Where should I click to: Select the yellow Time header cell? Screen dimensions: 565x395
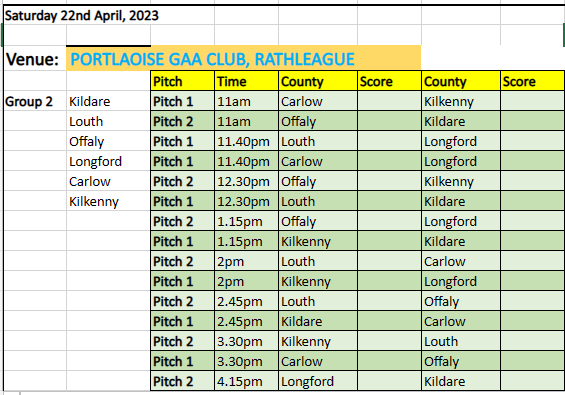(246, 81)
